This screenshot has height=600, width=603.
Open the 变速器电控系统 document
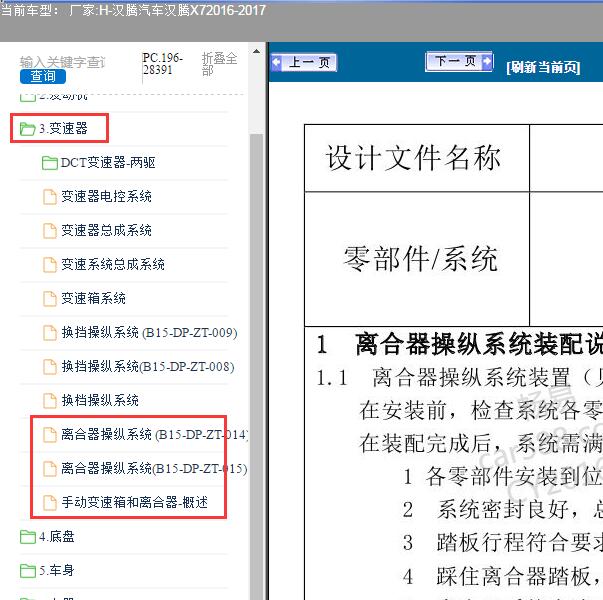106,197
